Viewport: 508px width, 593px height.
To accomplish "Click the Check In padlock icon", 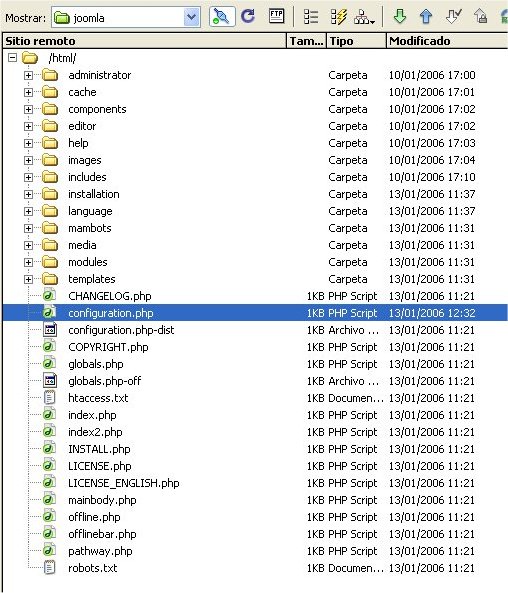I will (480, 17).
